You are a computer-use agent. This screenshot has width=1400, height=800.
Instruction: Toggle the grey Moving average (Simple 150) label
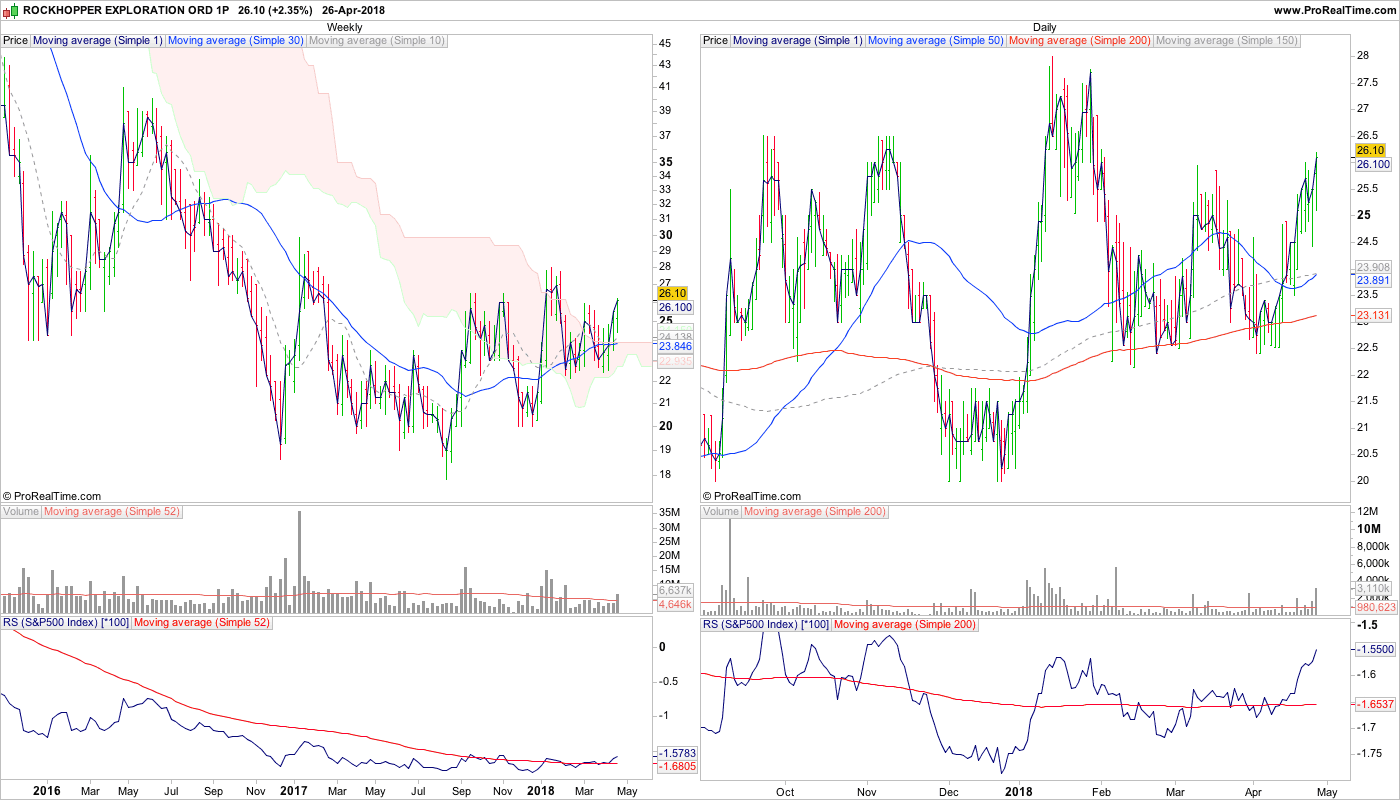(x=1226, y=41)
